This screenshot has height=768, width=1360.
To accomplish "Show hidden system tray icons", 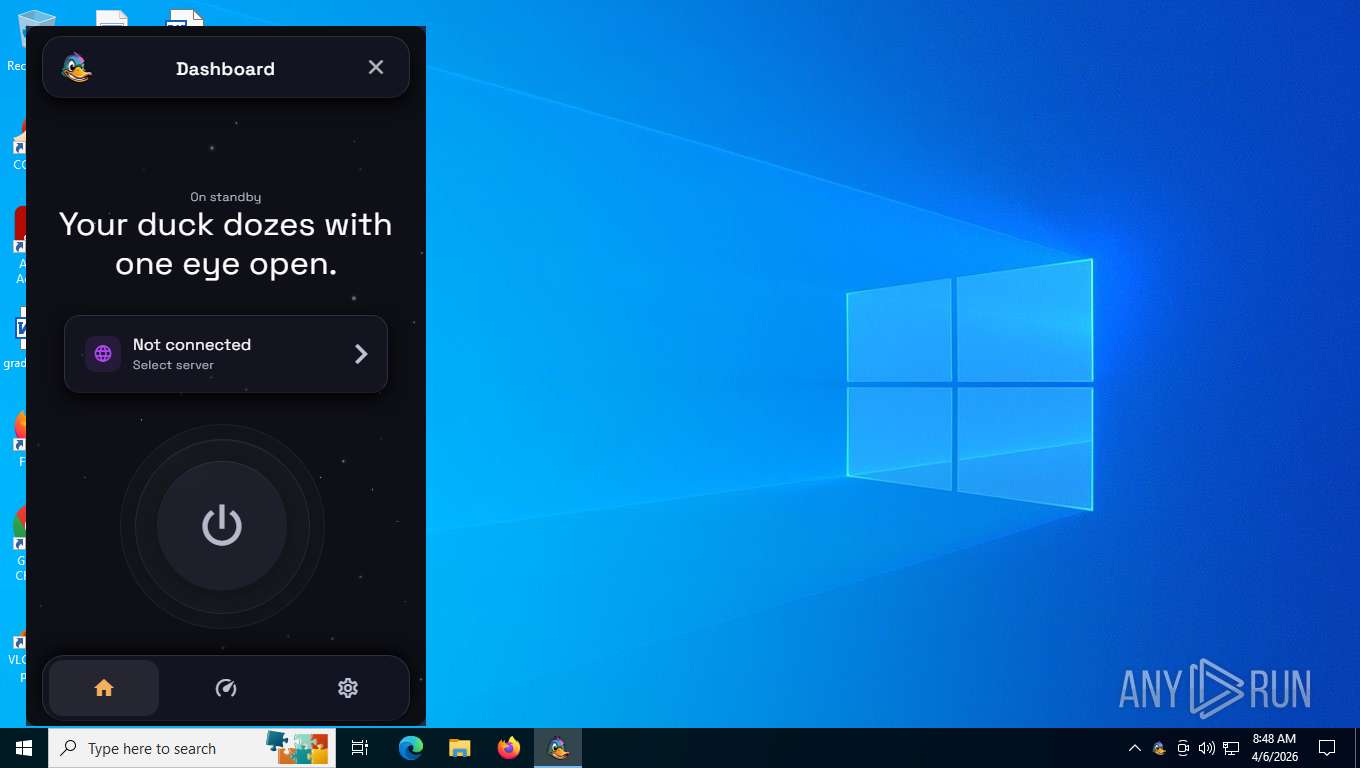I will [x=1135, y=748].
